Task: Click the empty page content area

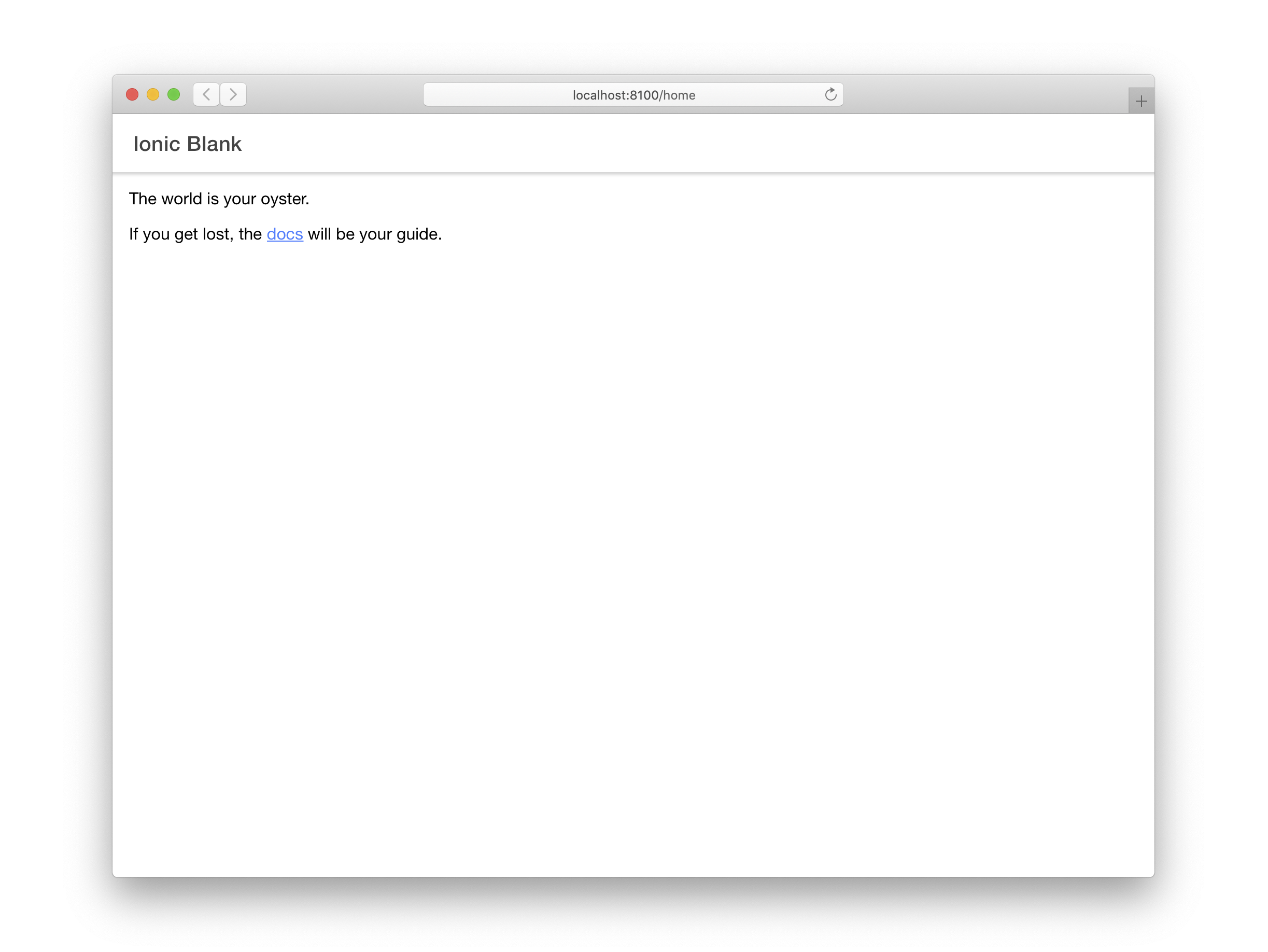Action: coord(630,516)
